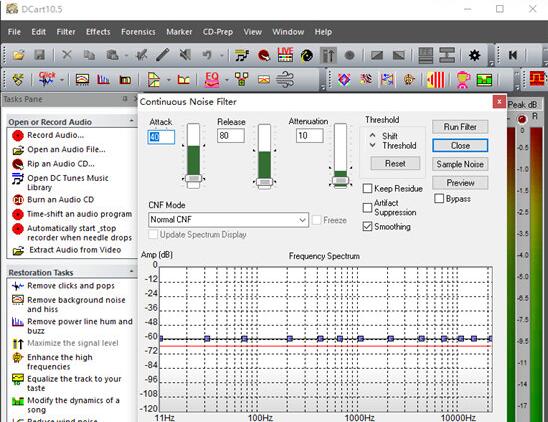Click the Attenuation value input field
Viewport: 548px width, 422px height.
click(x=310, y=136)
